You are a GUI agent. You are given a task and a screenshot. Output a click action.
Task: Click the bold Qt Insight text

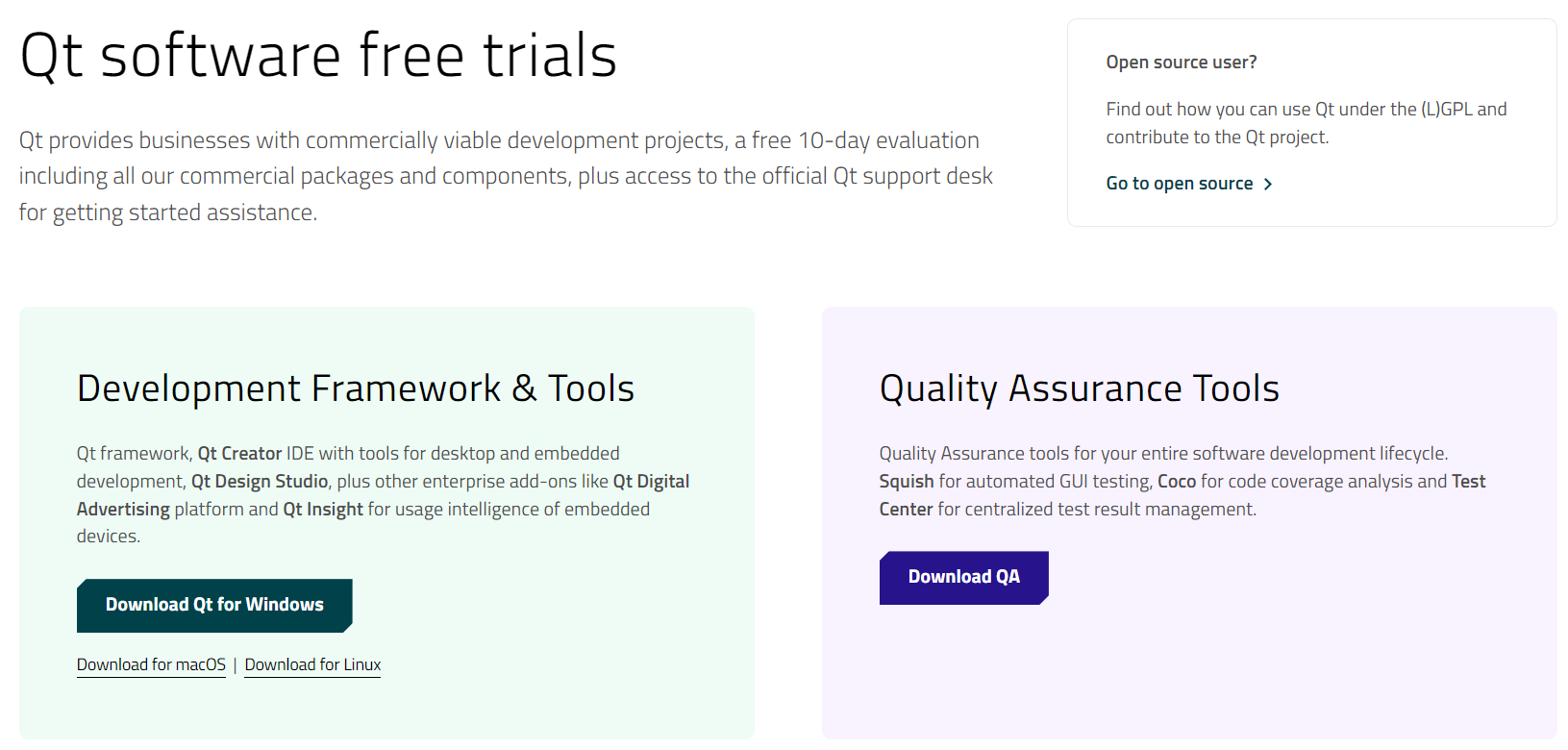323,509
